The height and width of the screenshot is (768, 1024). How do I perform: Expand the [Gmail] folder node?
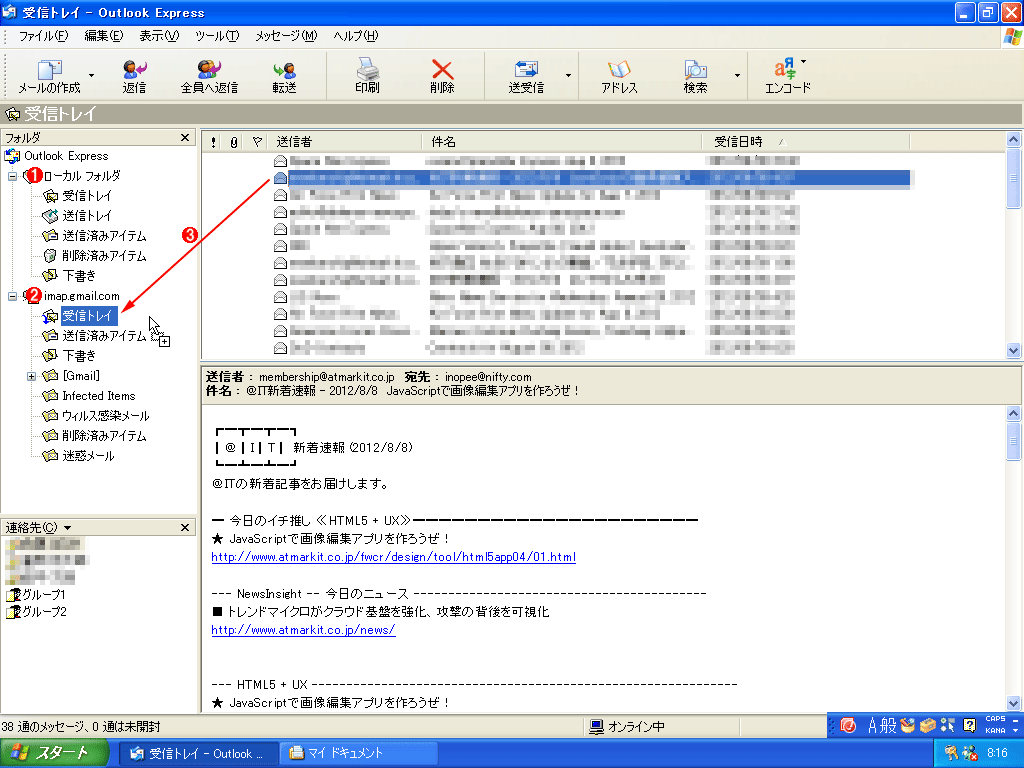pyautogui.click(x=31, y=376)
